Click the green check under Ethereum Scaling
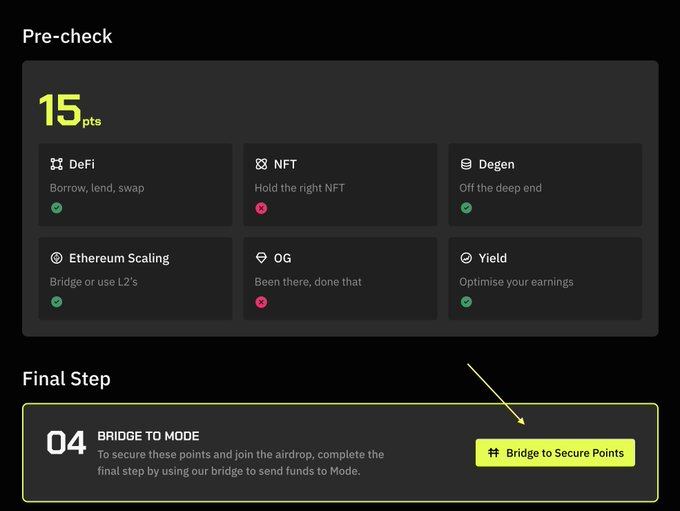 tap(57, 302)
